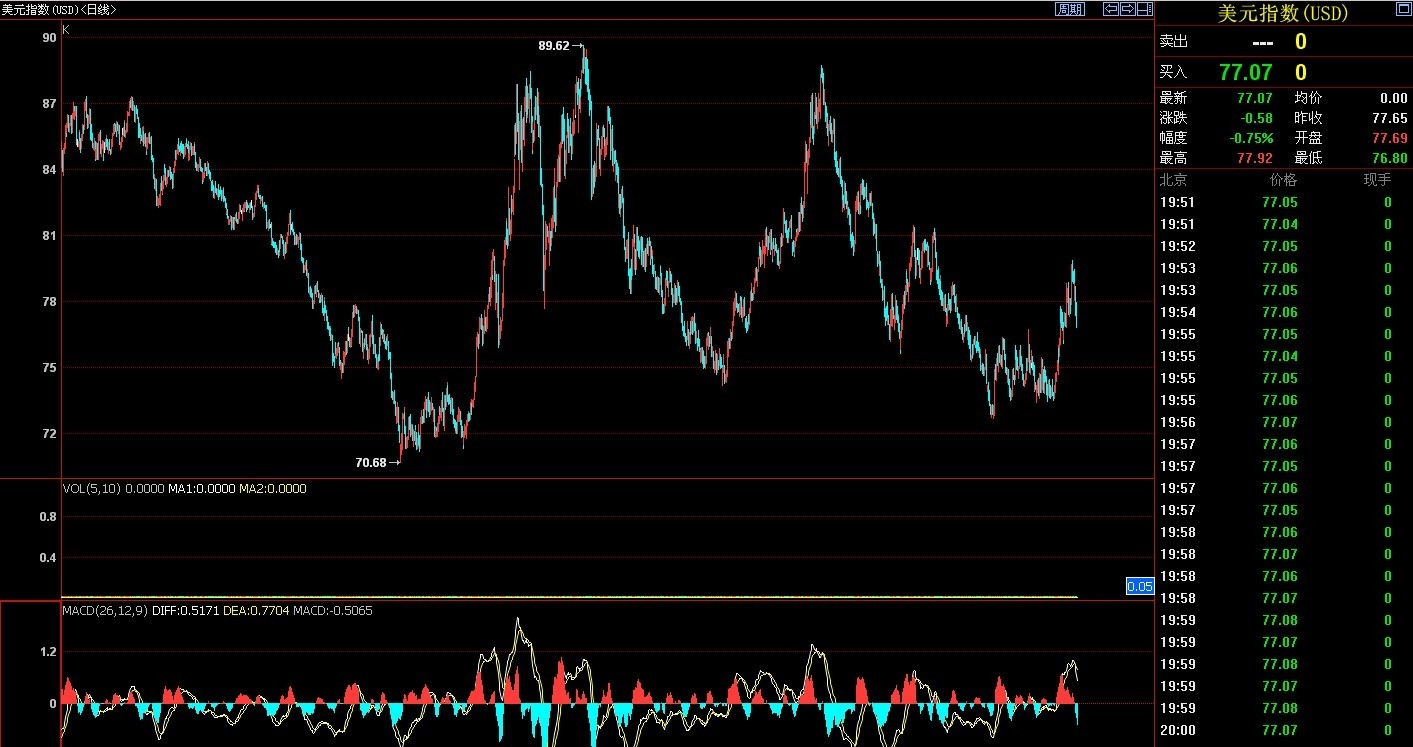Click the 均价 value 0.00

1394,98
